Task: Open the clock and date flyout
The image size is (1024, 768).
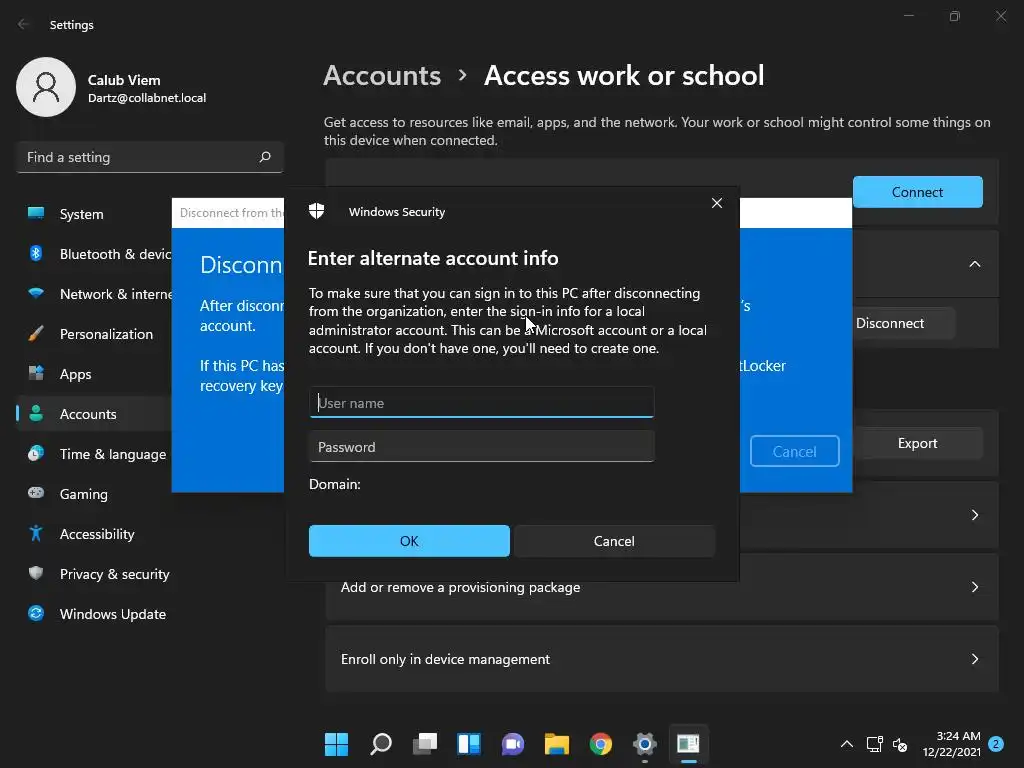Action: 952,744
